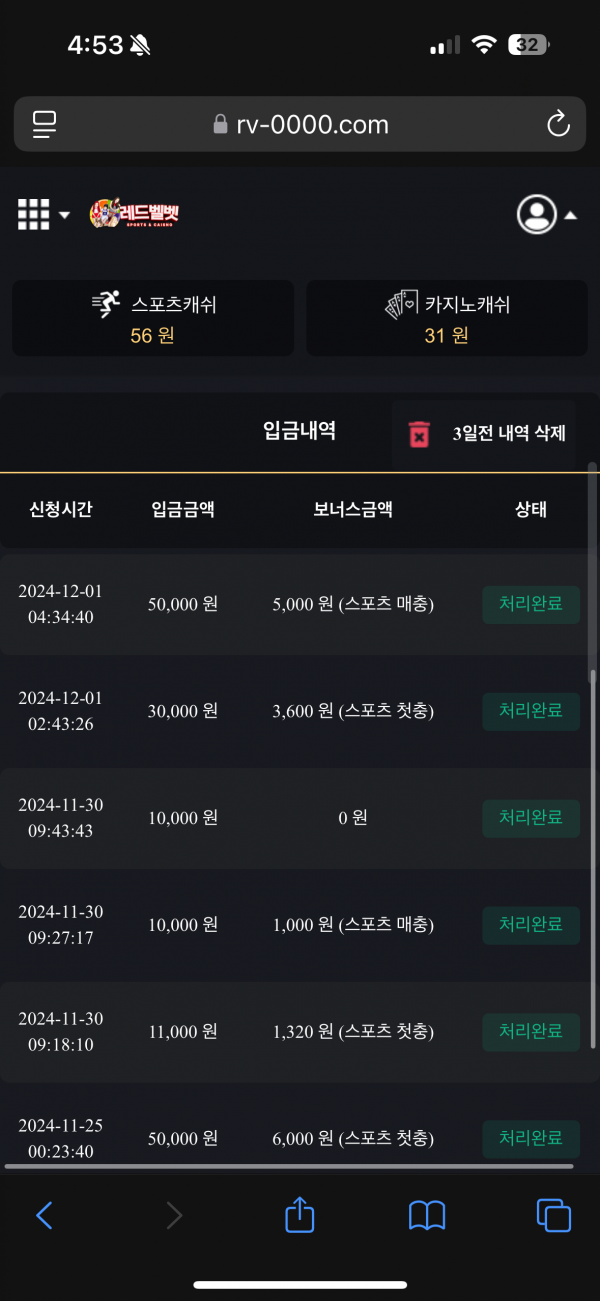Click the red trash delete icon

(419, 434)
